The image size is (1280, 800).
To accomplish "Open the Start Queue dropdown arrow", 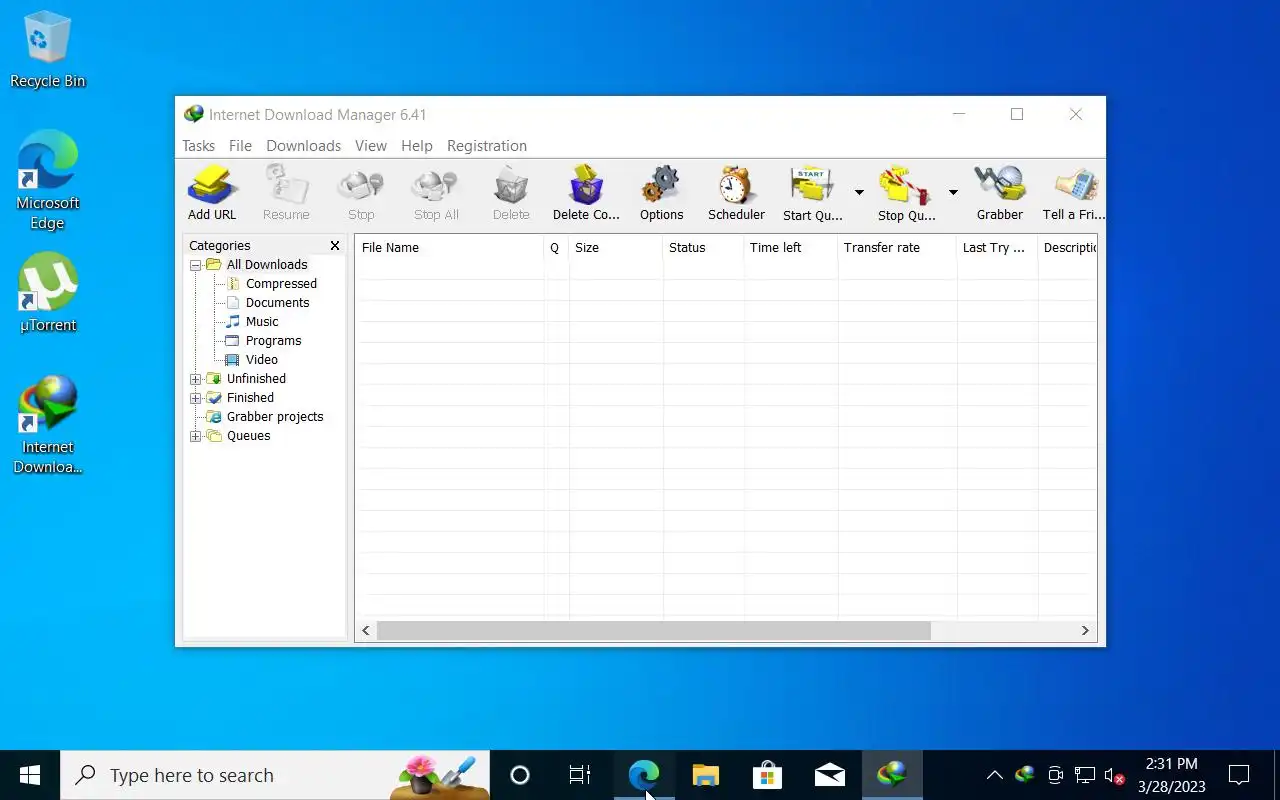I will click(x=859, y=192).
